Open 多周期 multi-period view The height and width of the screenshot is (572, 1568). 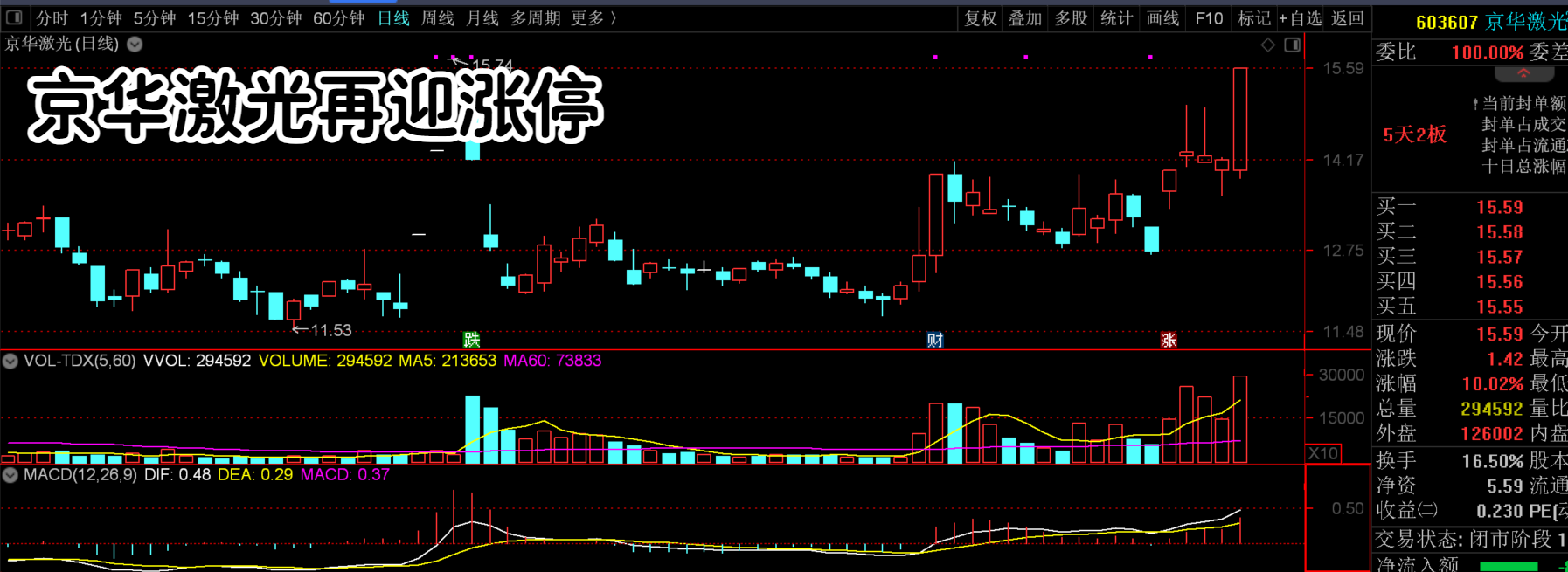(535, 18)
